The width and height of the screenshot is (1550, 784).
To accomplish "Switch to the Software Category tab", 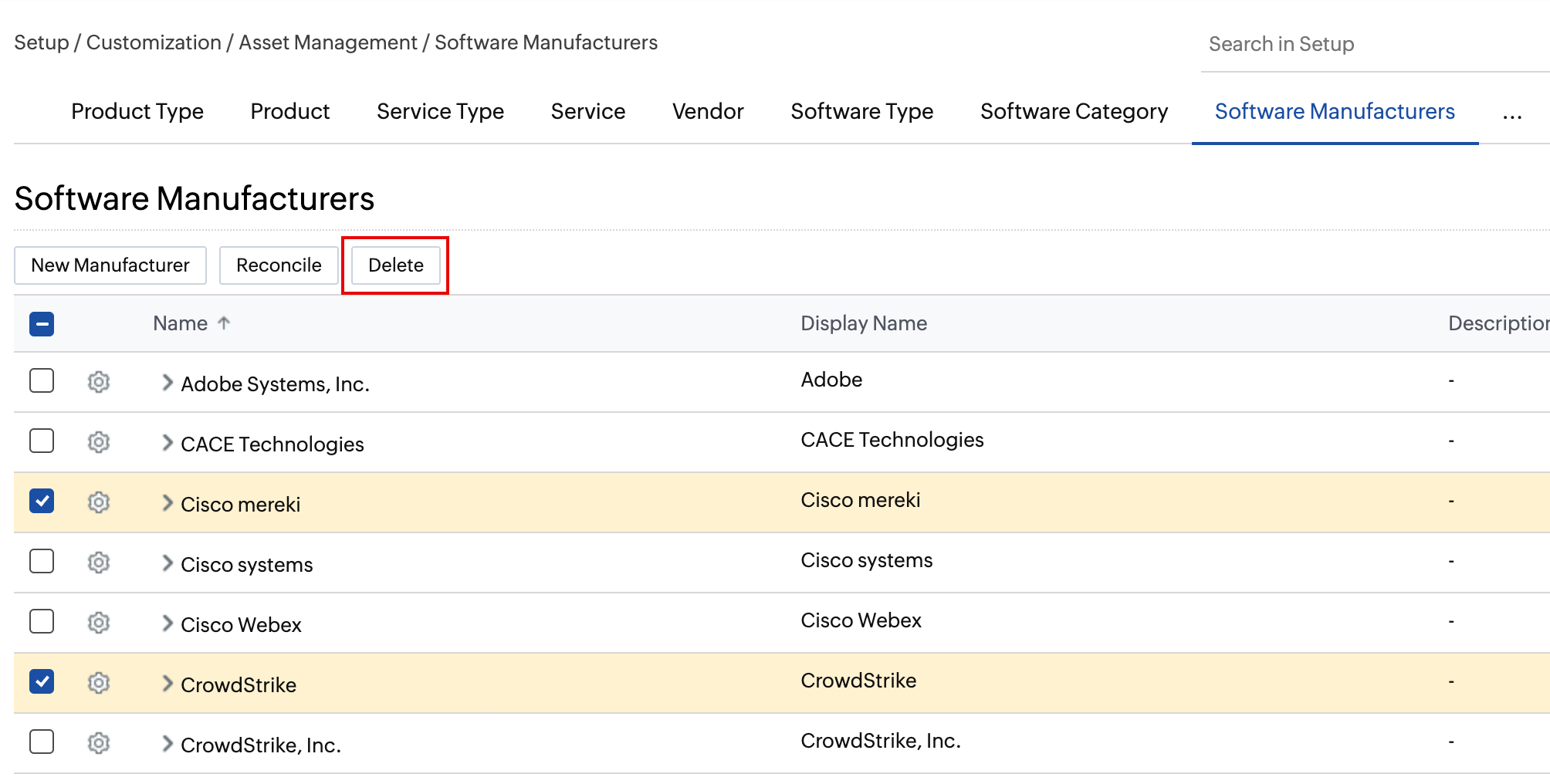I will click(x=1073, y=112).
